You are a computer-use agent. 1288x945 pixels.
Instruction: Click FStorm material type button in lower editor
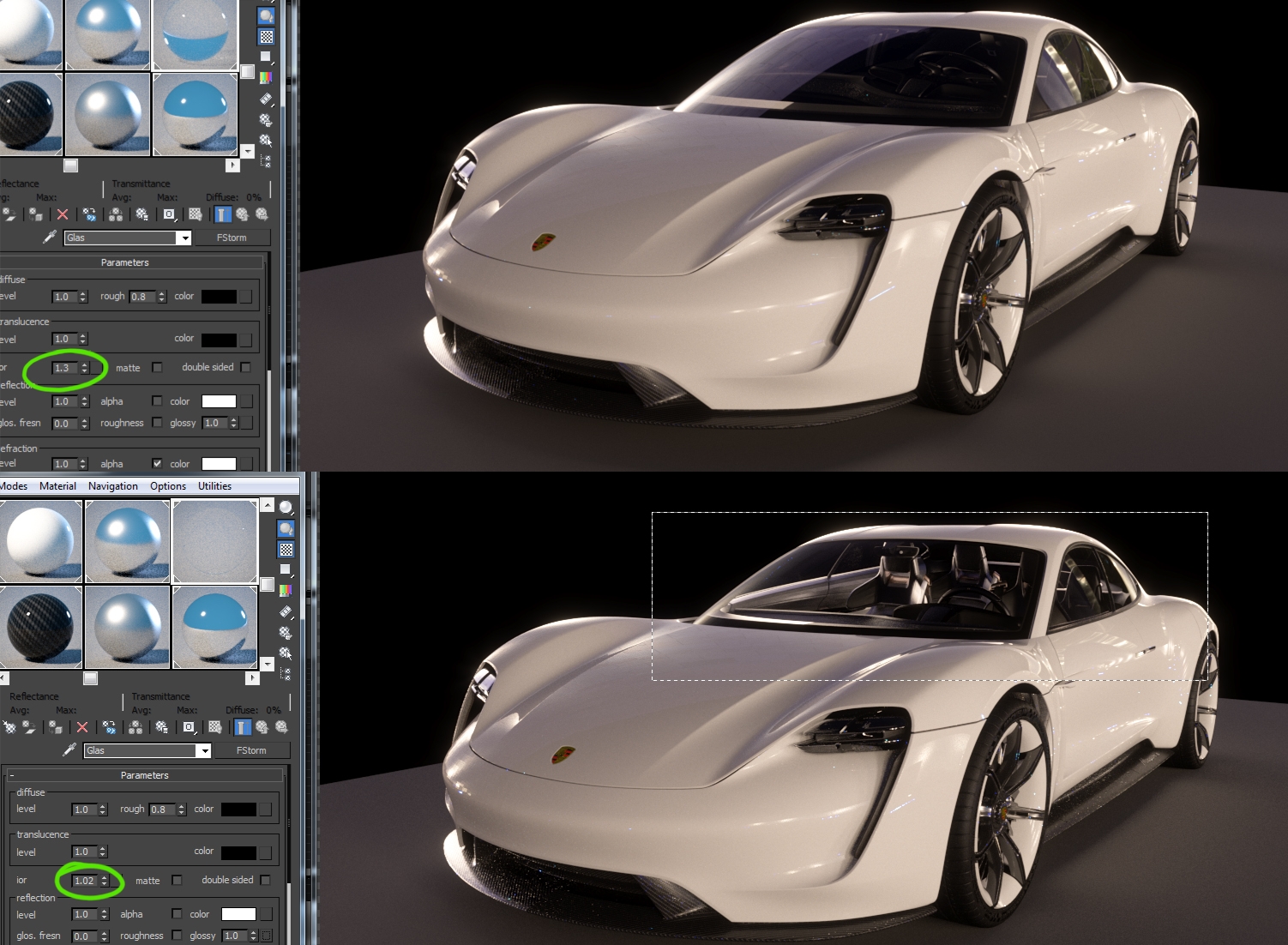tap(251, 750)
